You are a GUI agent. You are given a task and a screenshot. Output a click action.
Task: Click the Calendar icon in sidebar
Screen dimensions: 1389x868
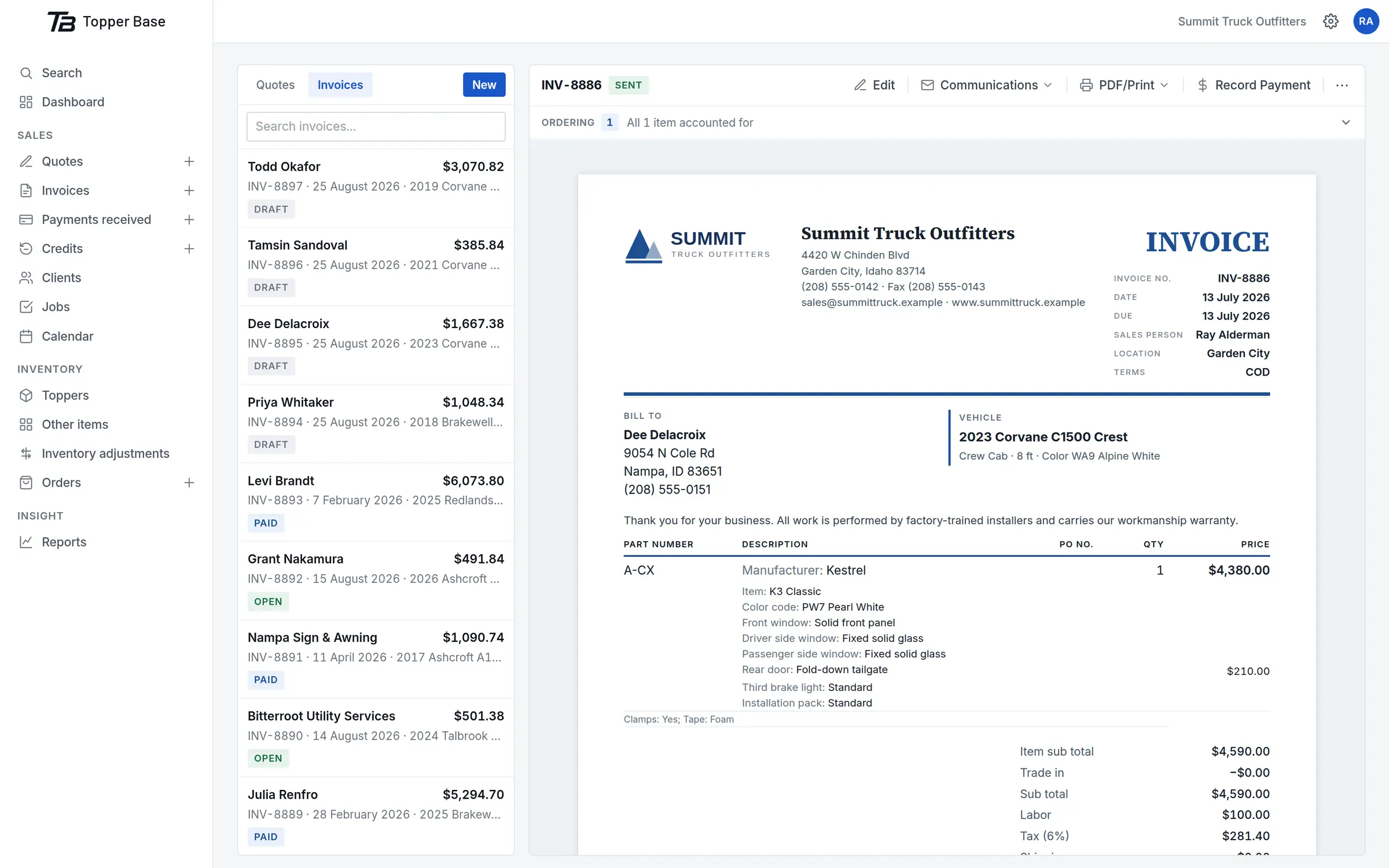[26, 336]
